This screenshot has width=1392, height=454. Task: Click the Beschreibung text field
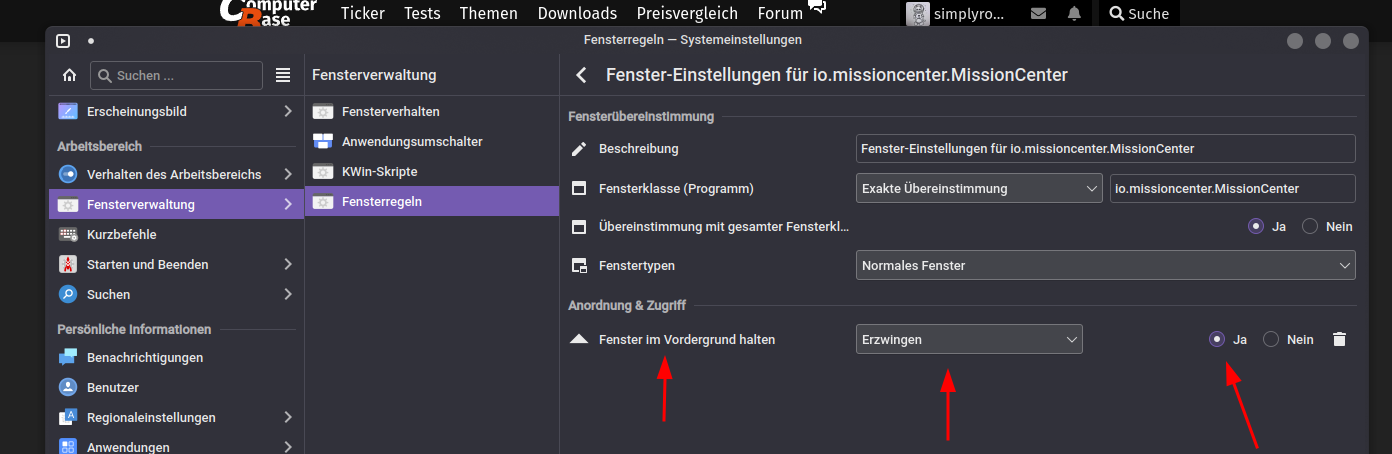click(1106, 149)
